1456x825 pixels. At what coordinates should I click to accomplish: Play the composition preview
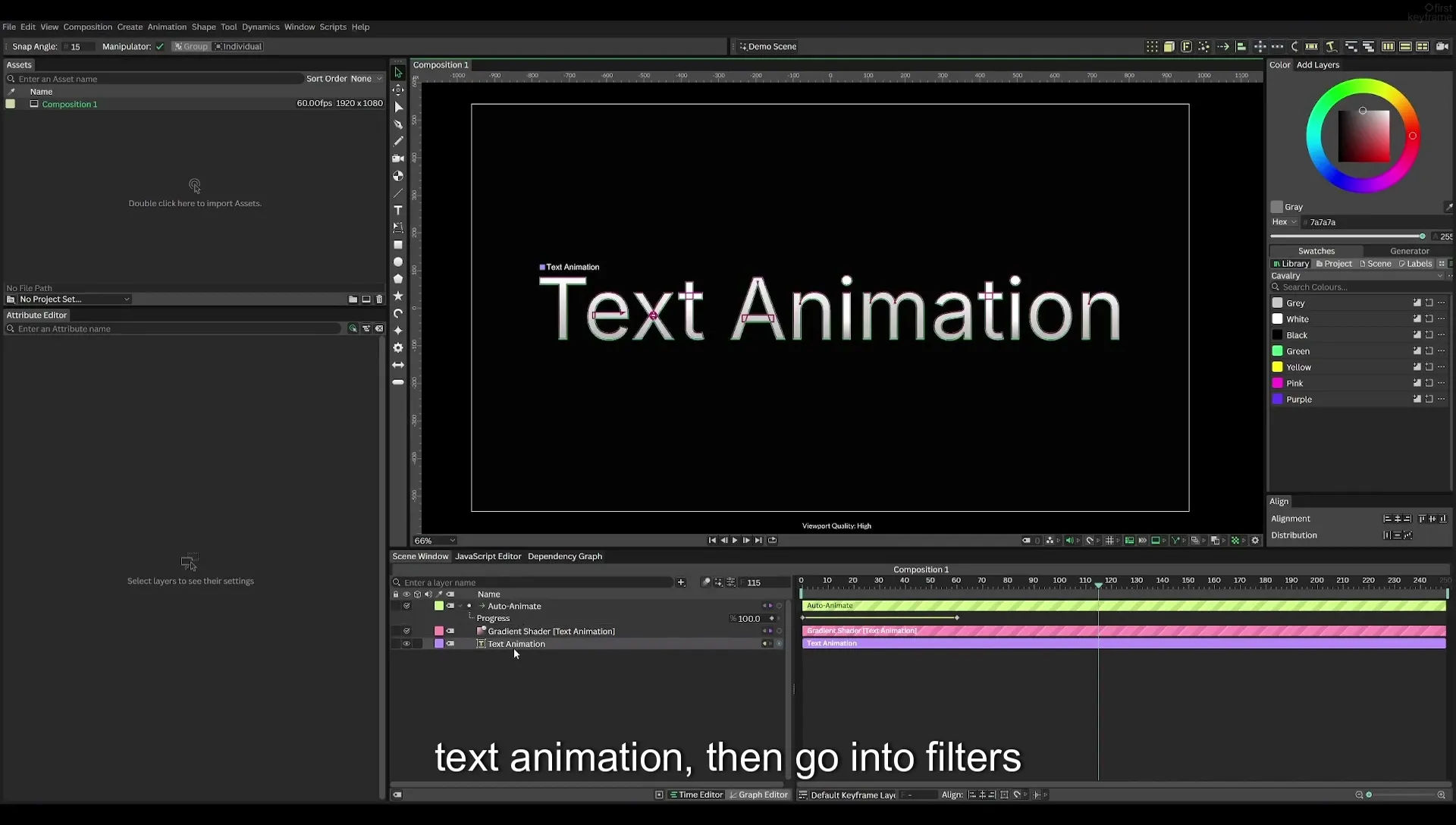pos(735,541)
